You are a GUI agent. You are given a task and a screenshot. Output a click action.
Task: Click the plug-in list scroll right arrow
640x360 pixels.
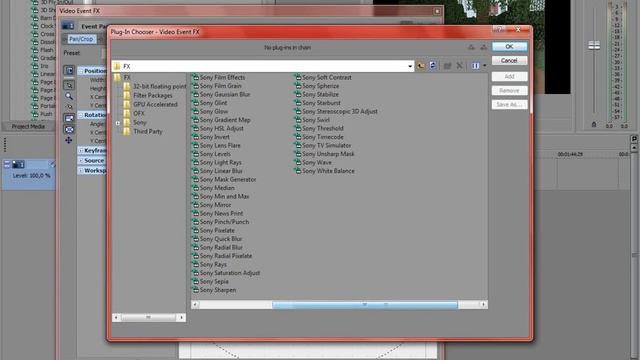pyautogui.click(x=483, y=304)
